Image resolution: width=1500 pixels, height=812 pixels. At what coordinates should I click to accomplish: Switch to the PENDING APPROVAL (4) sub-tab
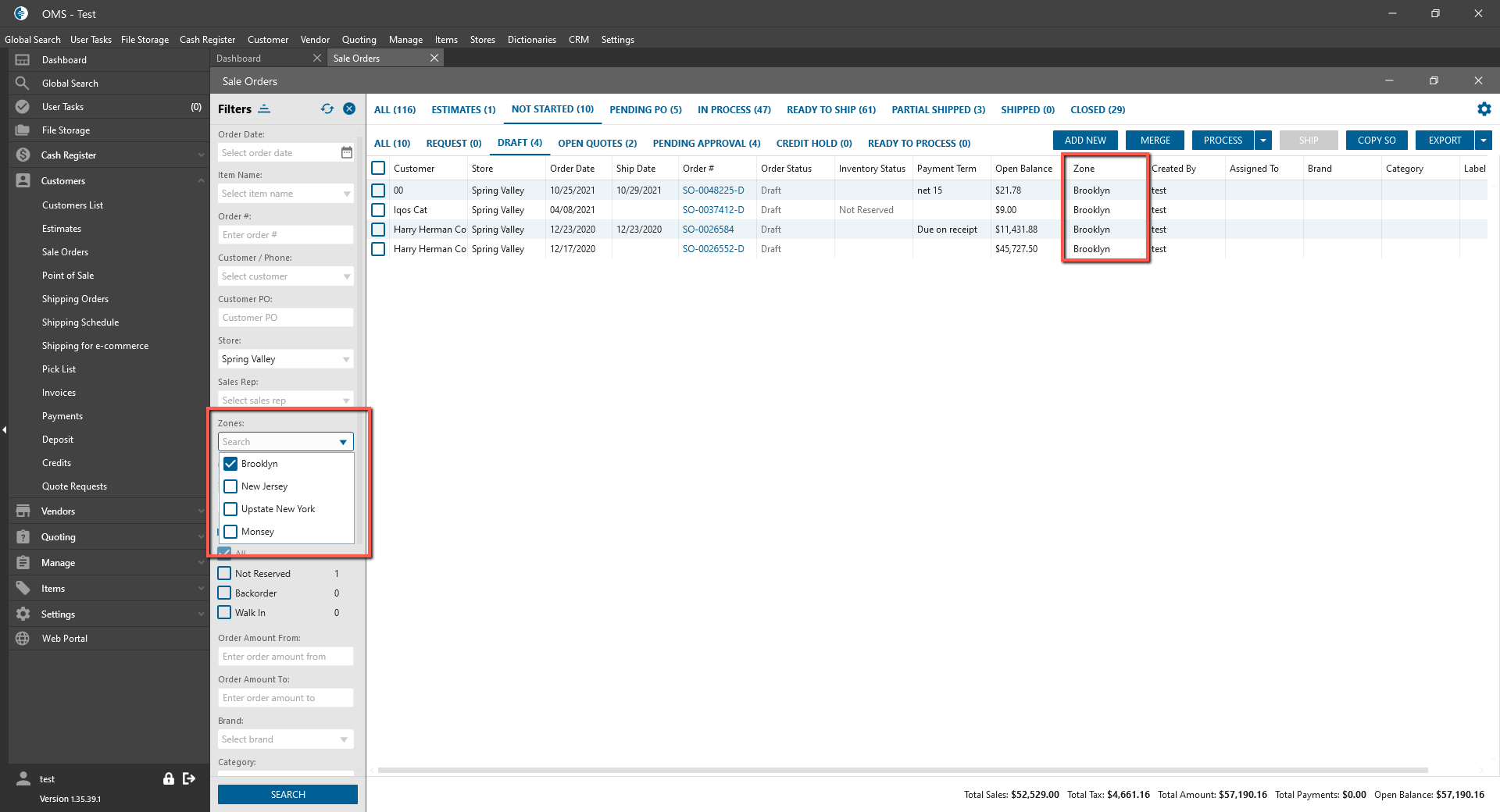(707, 144)
